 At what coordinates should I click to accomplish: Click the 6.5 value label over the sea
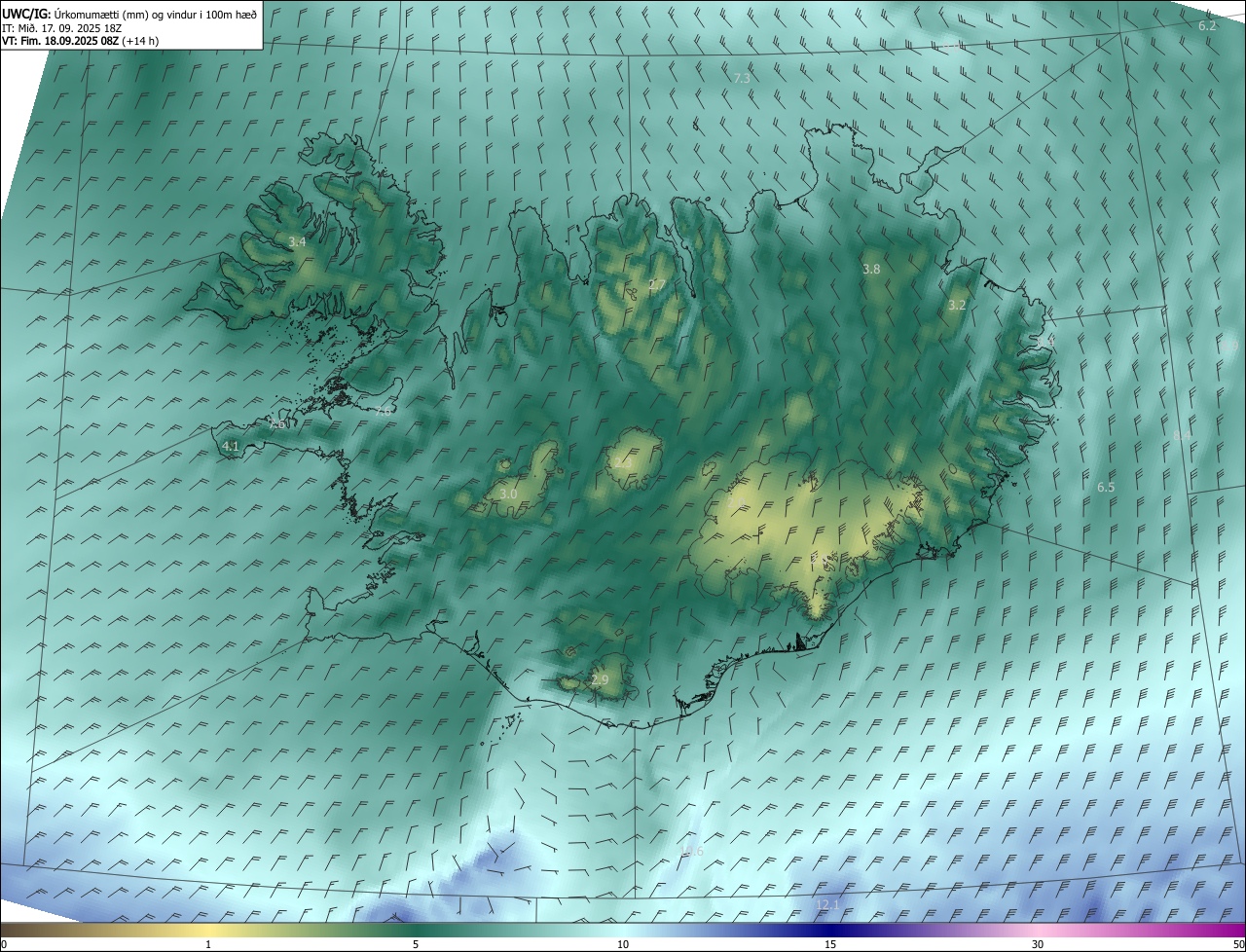pos(1106,487)
